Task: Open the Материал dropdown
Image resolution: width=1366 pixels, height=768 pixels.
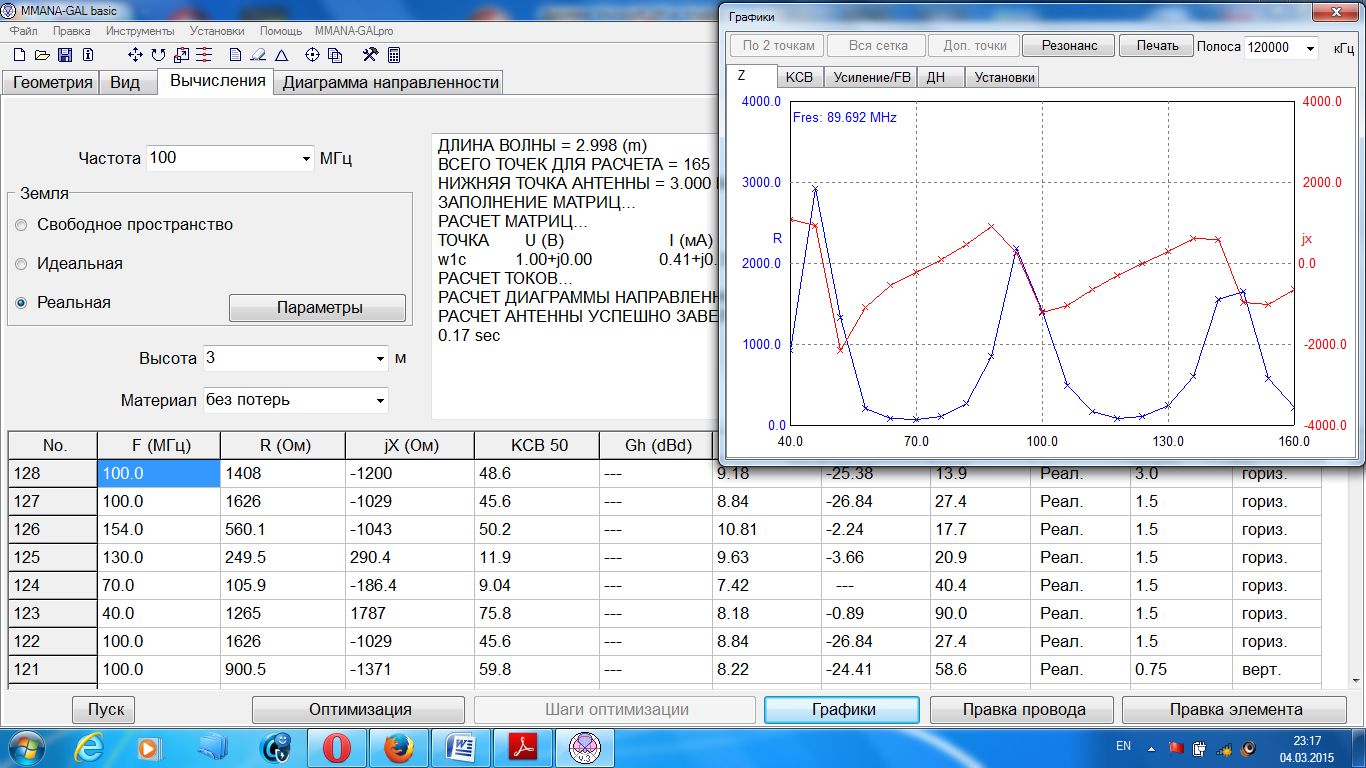Action: 380,400
